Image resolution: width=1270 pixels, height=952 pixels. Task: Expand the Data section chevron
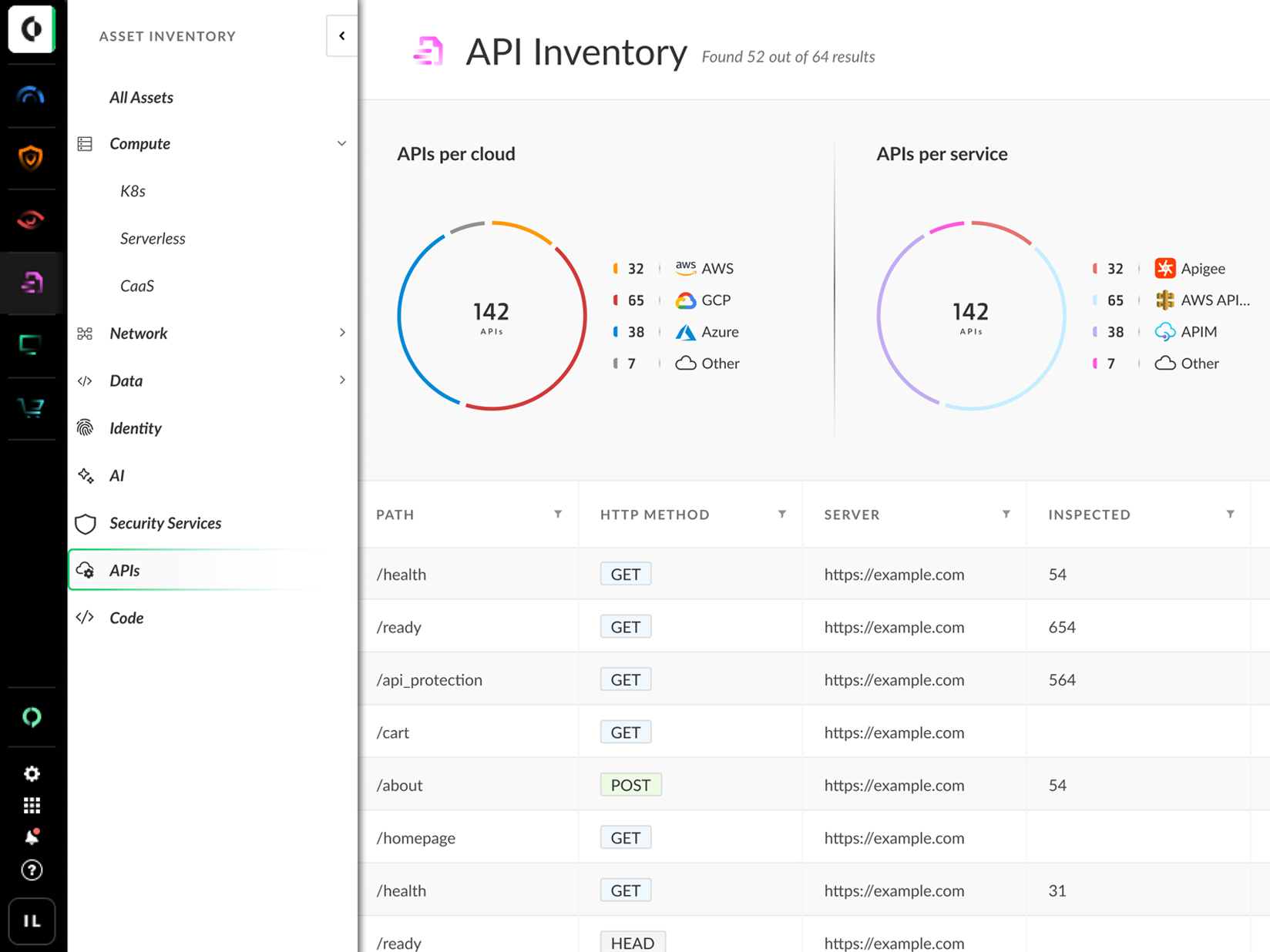click(x=342, y=380)
